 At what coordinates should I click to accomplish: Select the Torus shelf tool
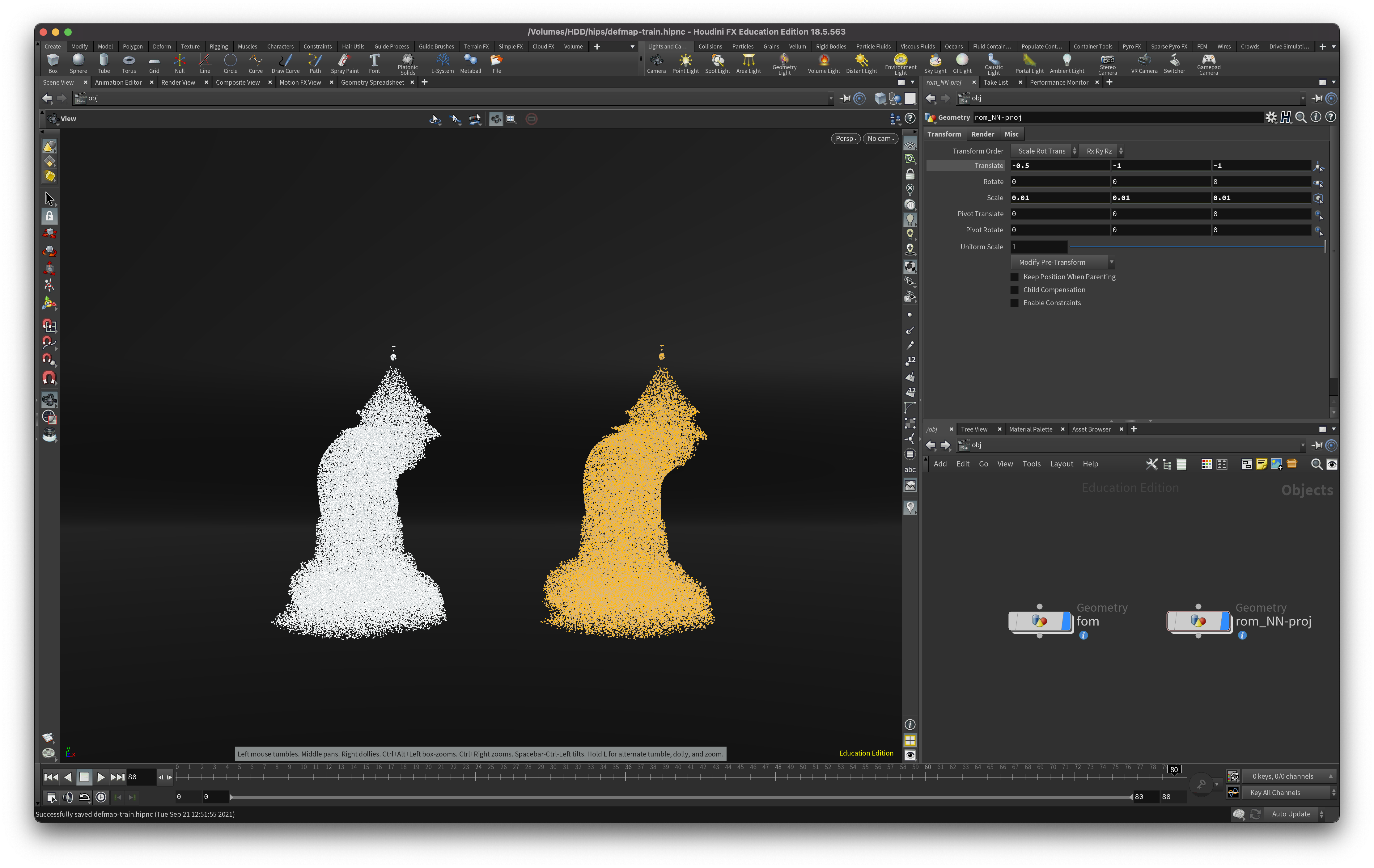[129, 62]
